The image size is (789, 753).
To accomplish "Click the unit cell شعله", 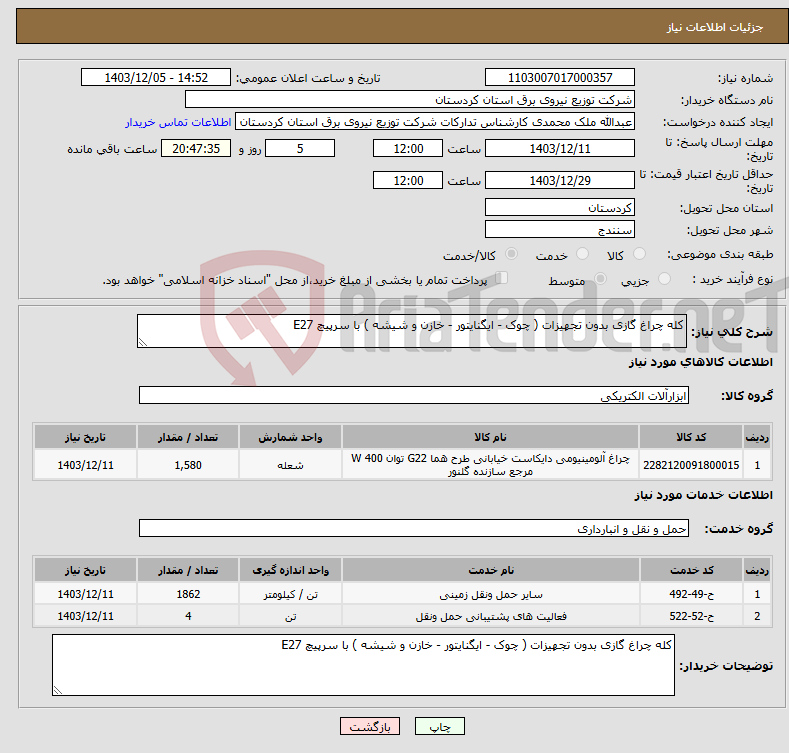I will [x=290, y=465].
